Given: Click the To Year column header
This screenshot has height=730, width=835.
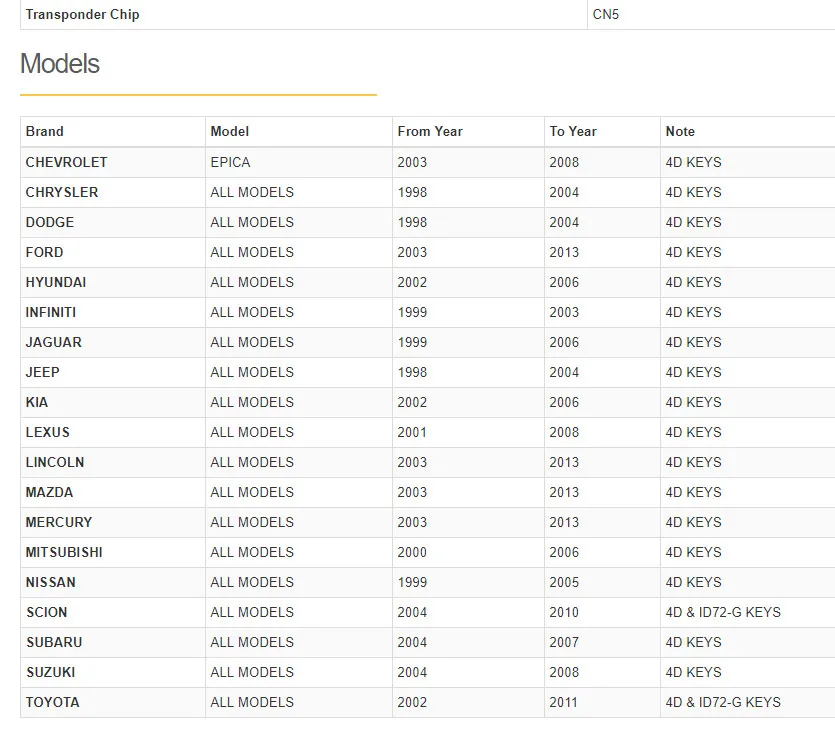Looking at the screenshot, I should click(573, 131).
